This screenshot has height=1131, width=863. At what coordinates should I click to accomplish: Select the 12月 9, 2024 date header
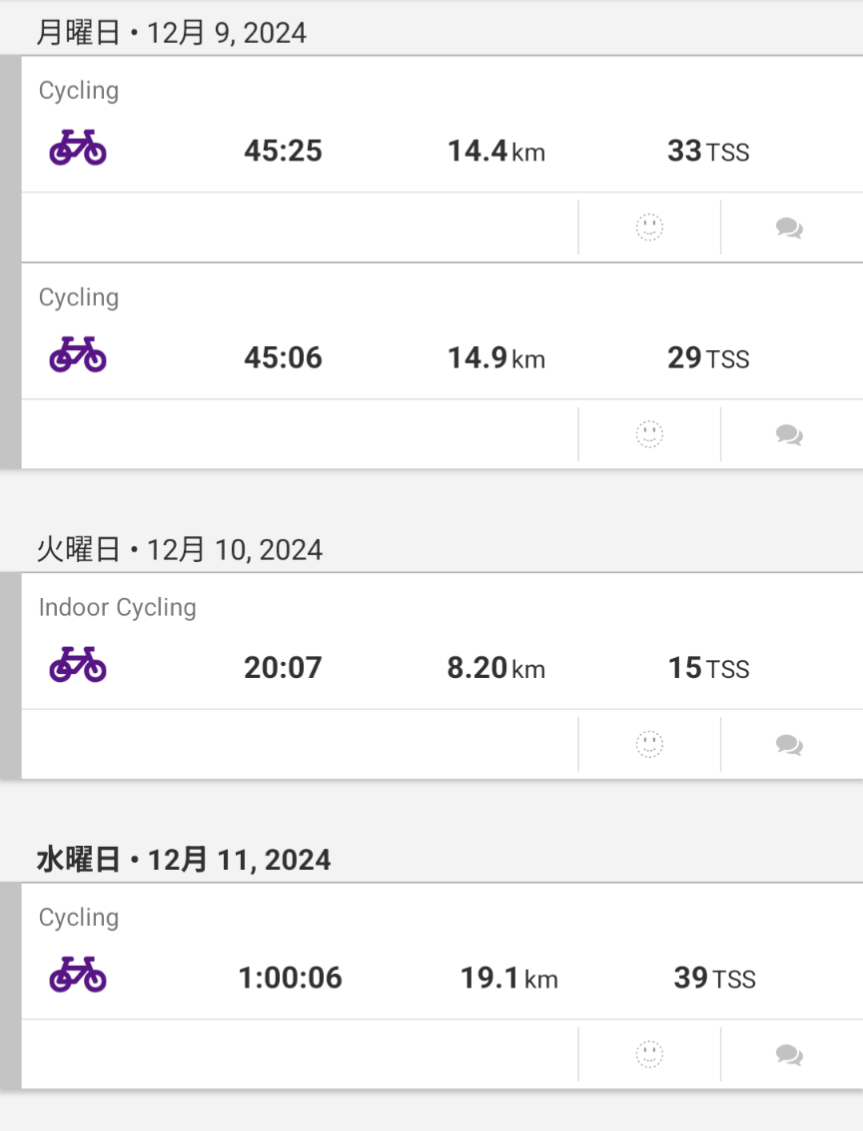171,33
